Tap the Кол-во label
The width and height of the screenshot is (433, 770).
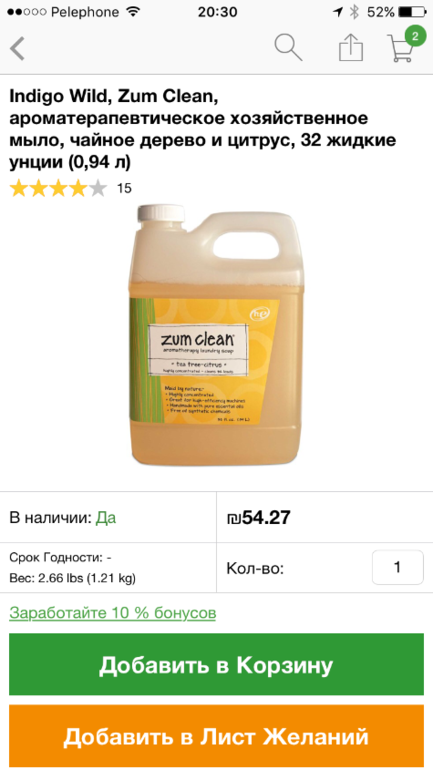[255, 569]
